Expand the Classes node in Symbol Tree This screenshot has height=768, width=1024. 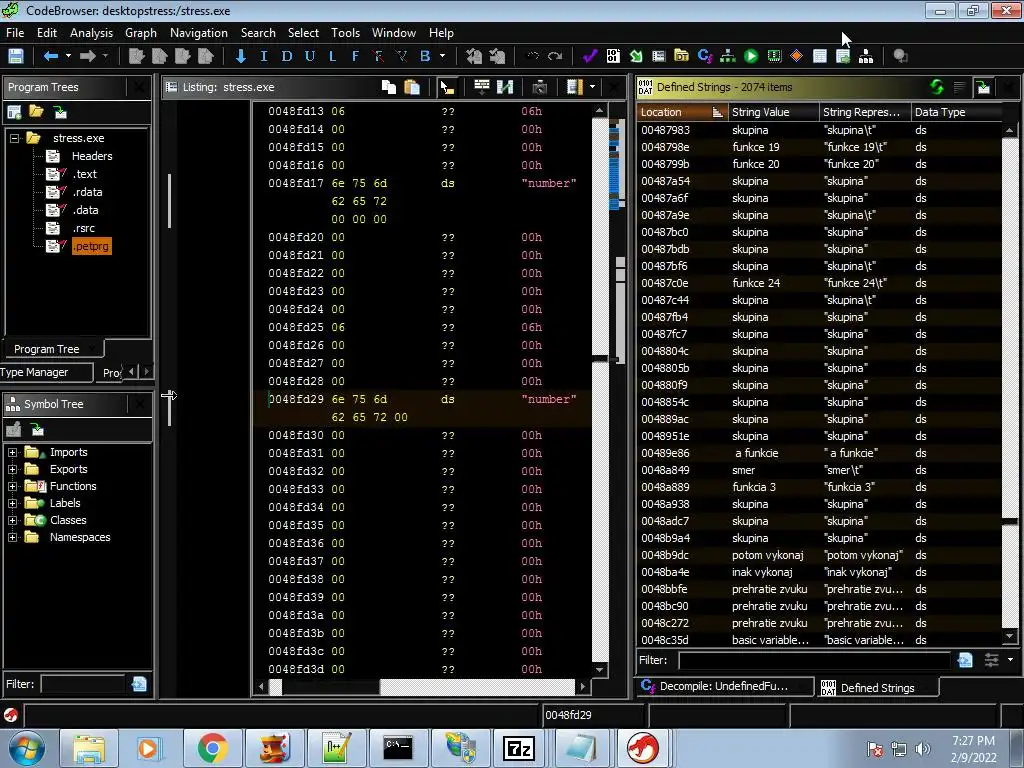(12, 520)
